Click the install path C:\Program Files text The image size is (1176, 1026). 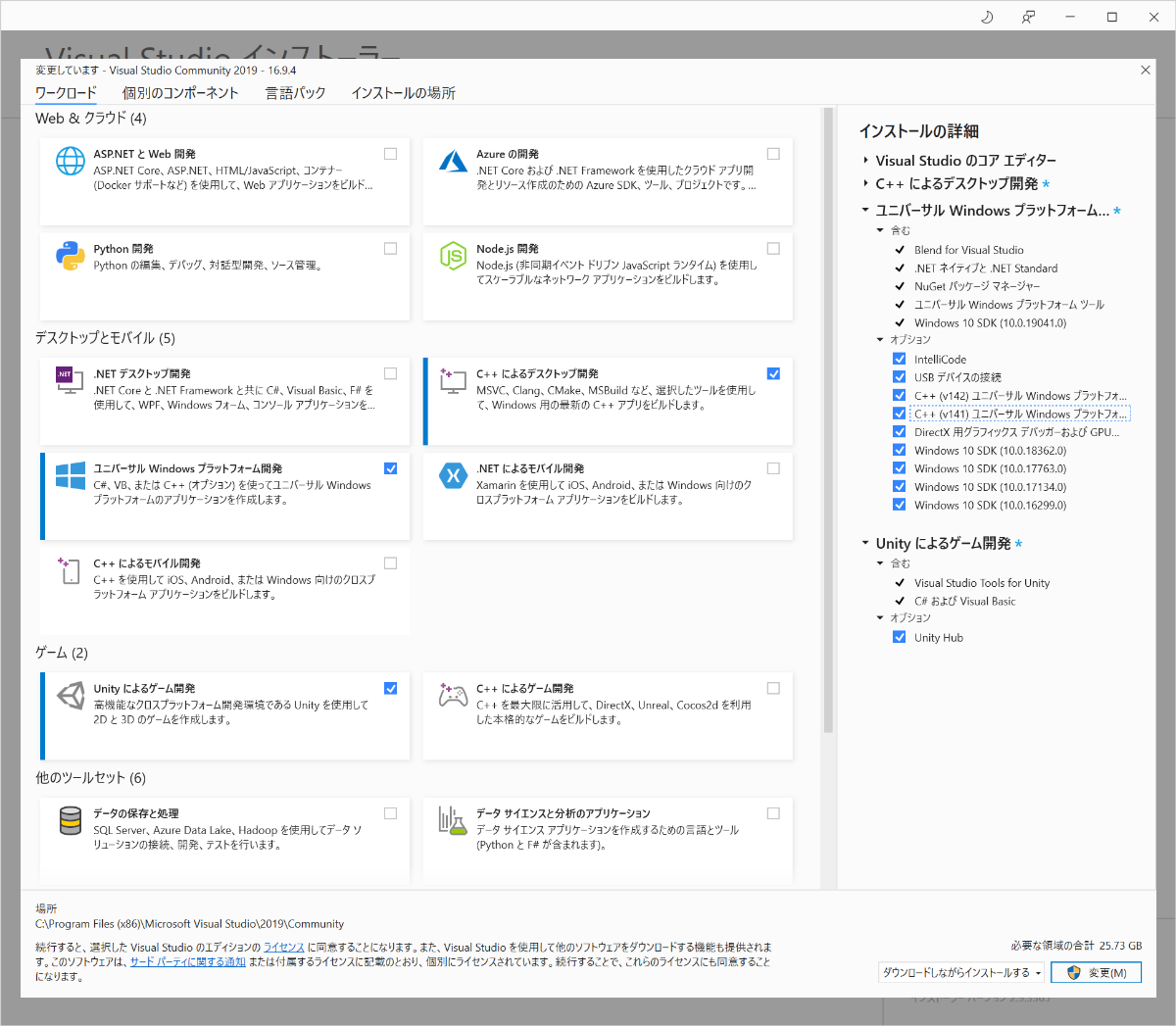190,924
